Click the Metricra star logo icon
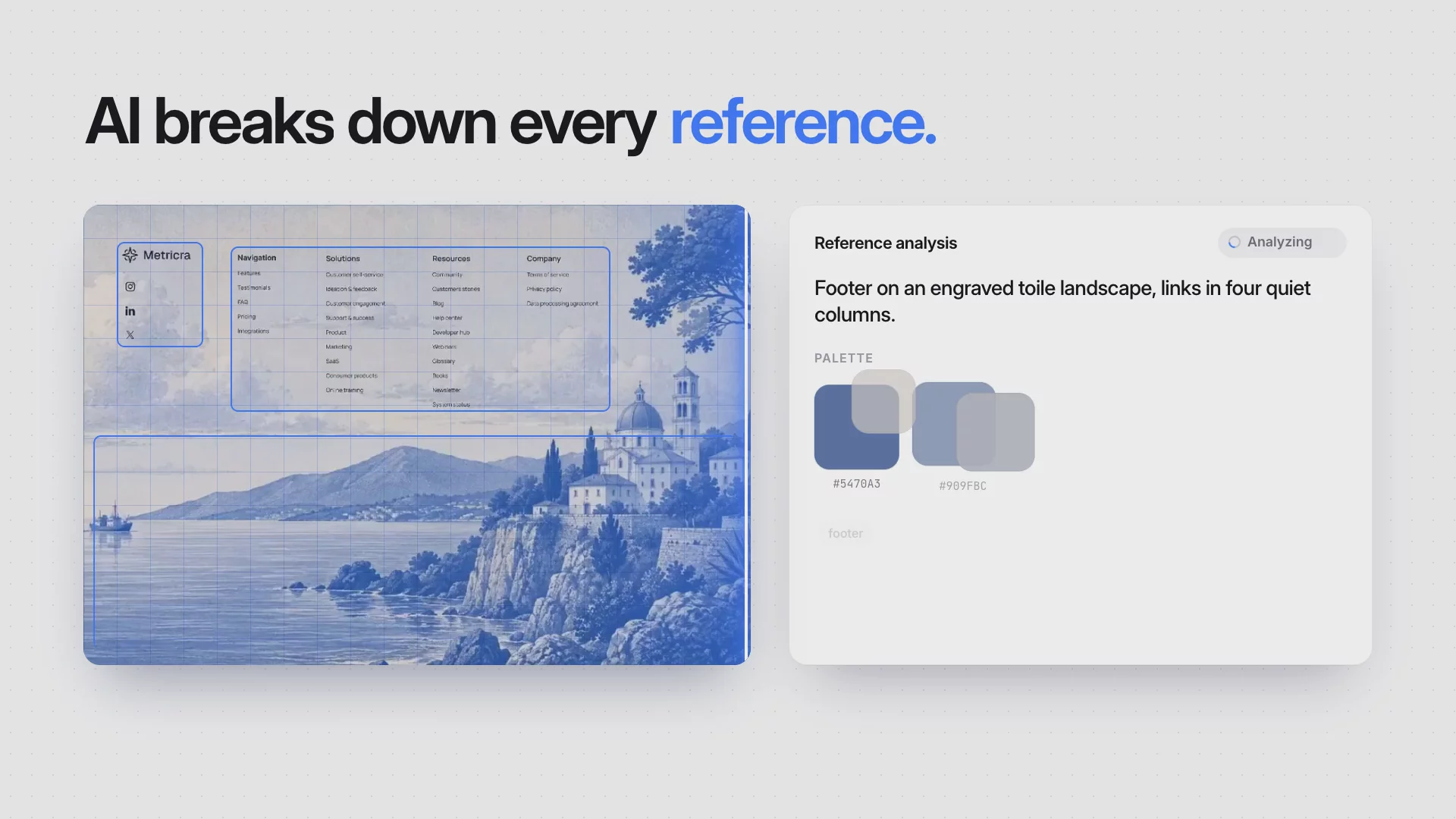Viewport: 1456px width, 819px height. [130, 255]
